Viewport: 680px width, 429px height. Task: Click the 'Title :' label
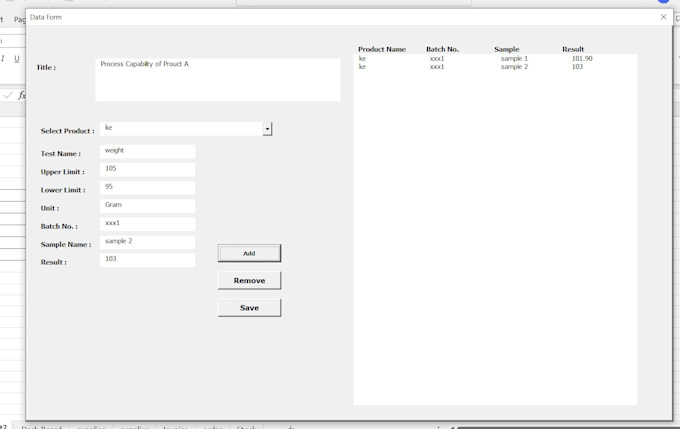[x=46, y=67]
